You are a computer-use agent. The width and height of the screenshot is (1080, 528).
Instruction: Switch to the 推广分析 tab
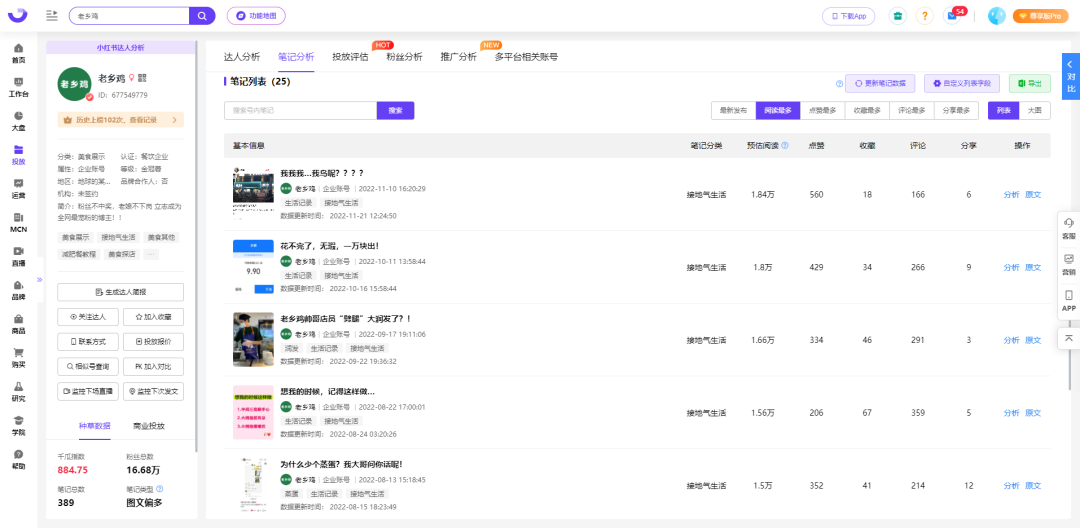(x=458, y=57)
